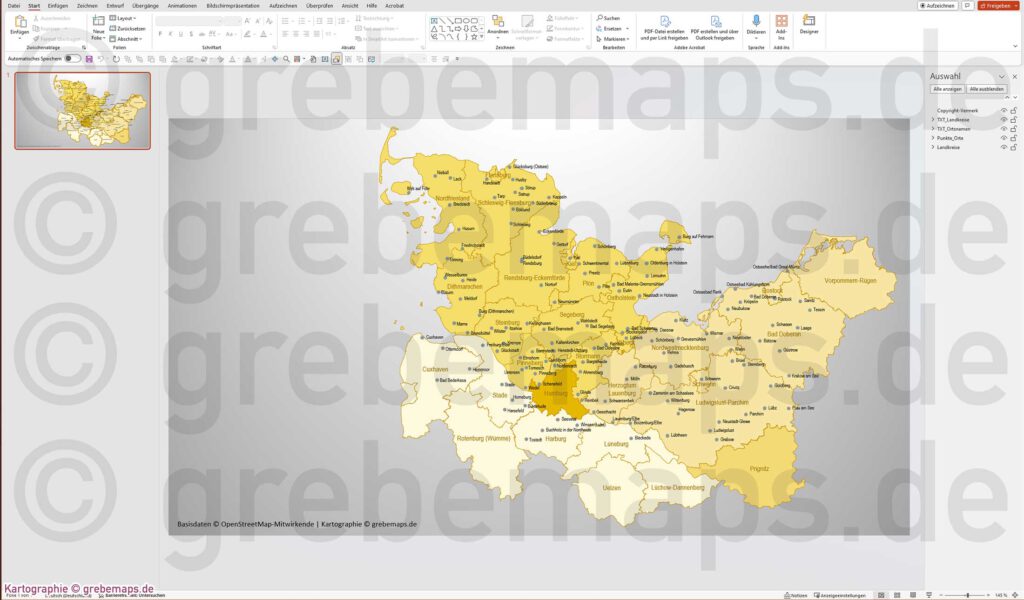Move selected object down in Auswahl pane
Image resolution: width=1024 pixels, height=600 pixels.
1014,97
